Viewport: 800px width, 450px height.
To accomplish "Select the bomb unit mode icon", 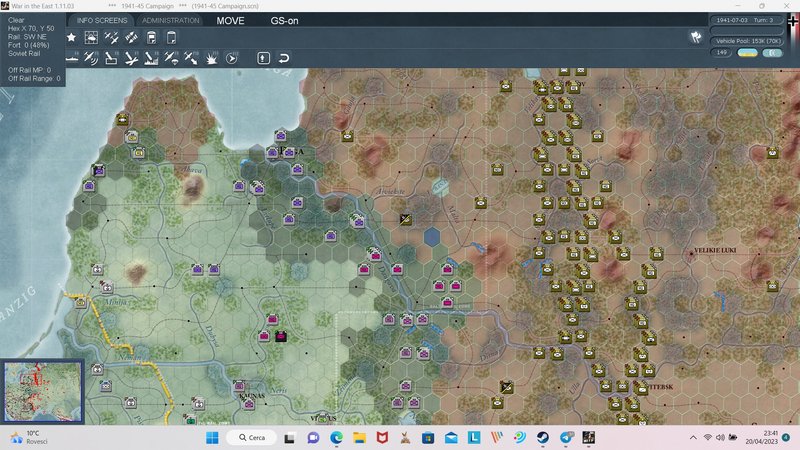I will click(111, 58).
